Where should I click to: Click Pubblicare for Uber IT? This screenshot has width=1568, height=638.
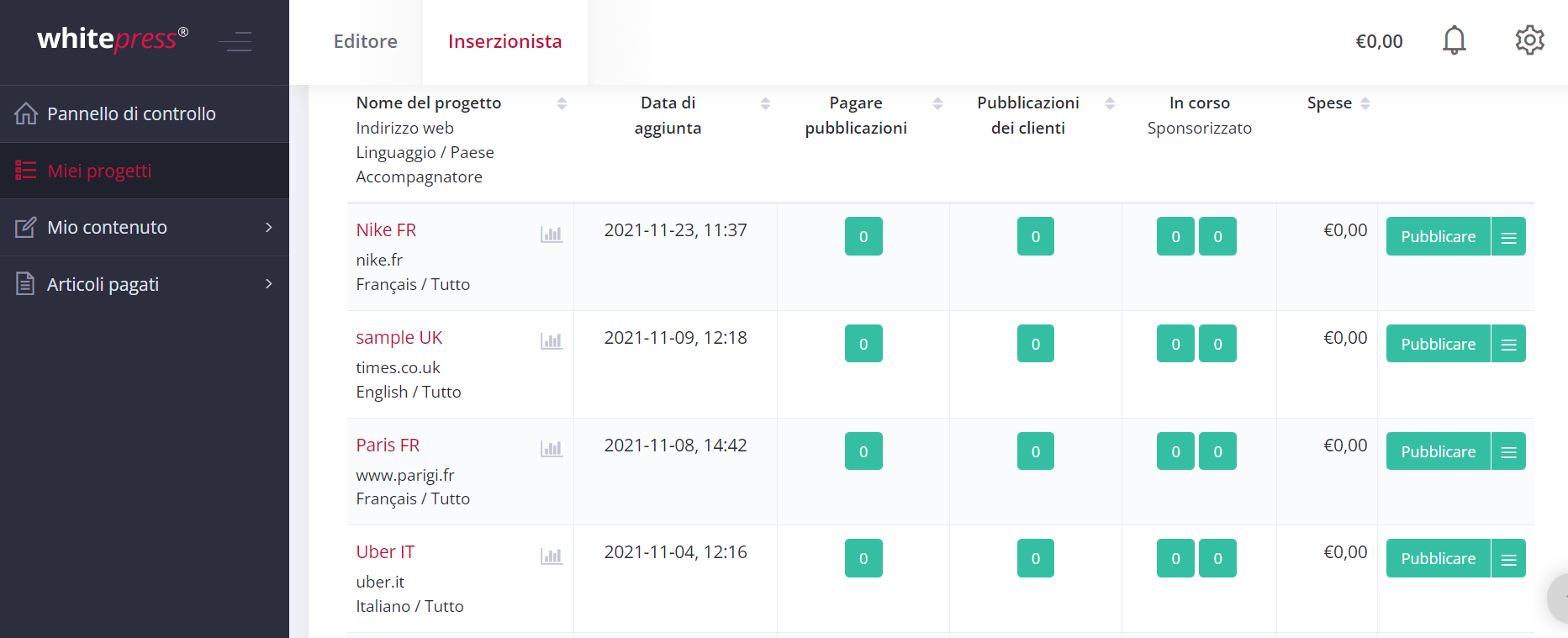click(x=1438, y=558)
